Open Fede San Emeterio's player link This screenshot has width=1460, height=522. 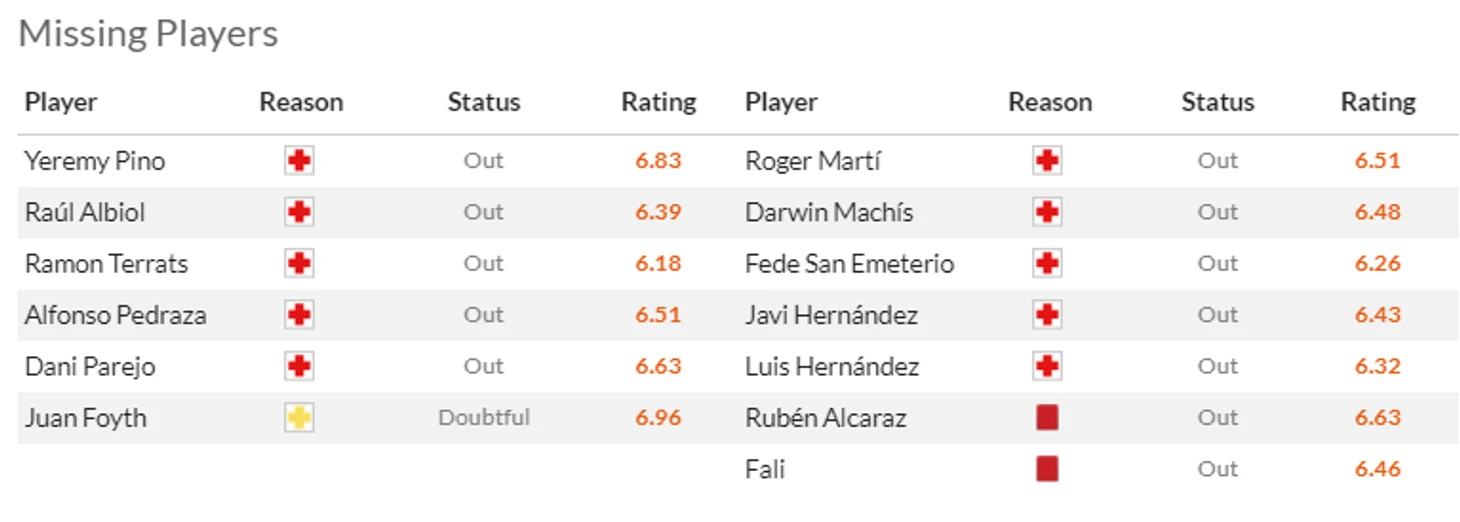click(x=850, y=264)
